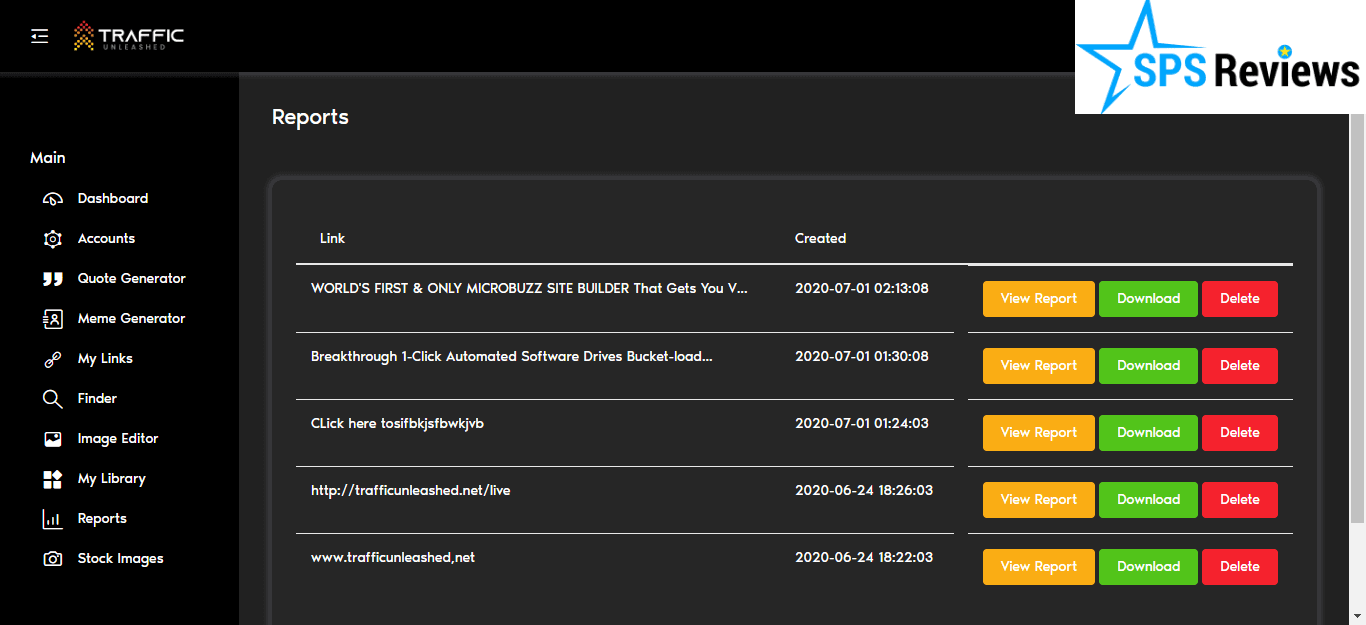Screen dimensions: 1366x625
Task: Click the My Links chain icon
Action: 53,359
